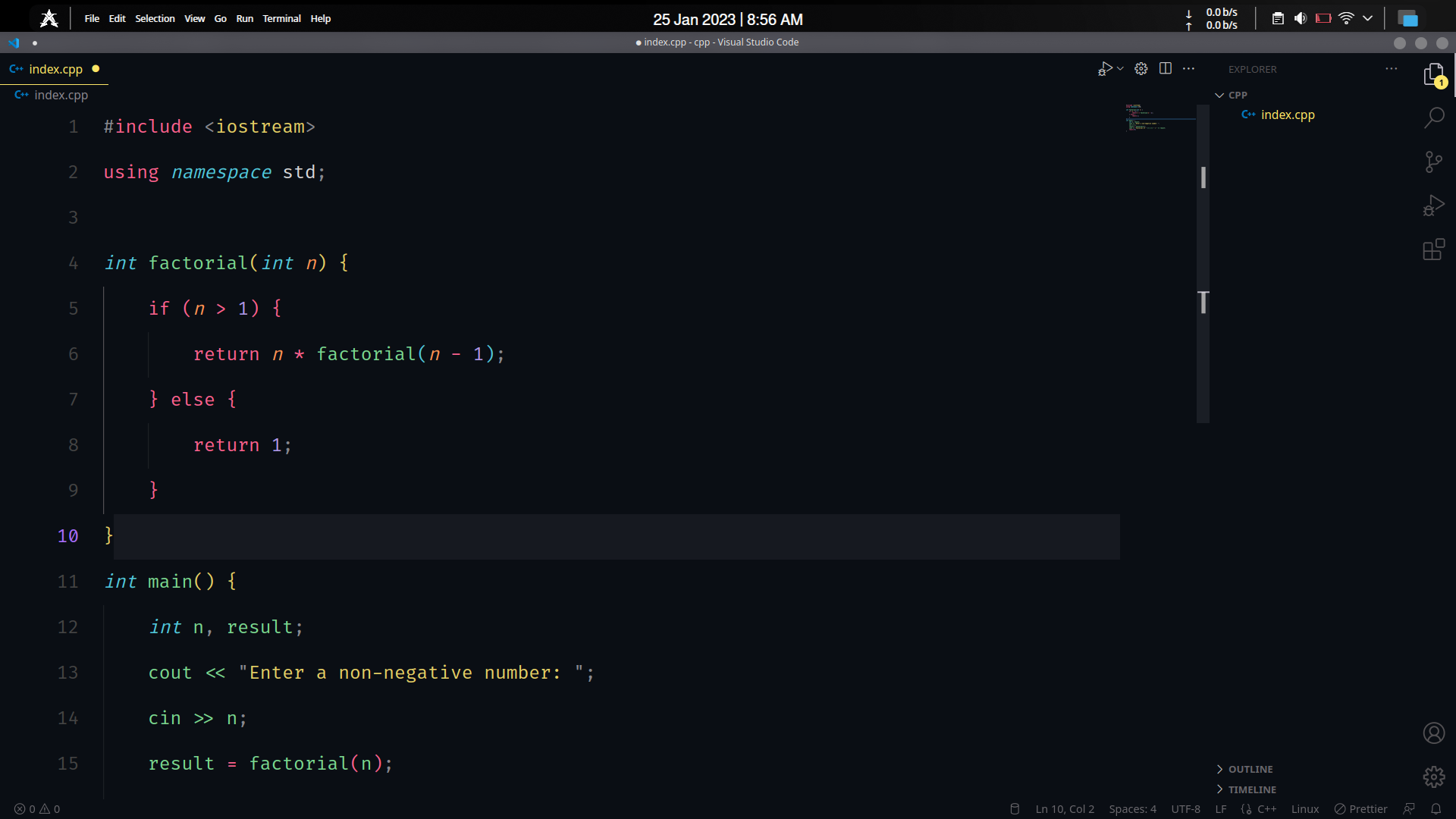The height and width of the screenshot is (819, 1456).
Task: Open the Explorer view in activity bar
Action: point(1433,74)
